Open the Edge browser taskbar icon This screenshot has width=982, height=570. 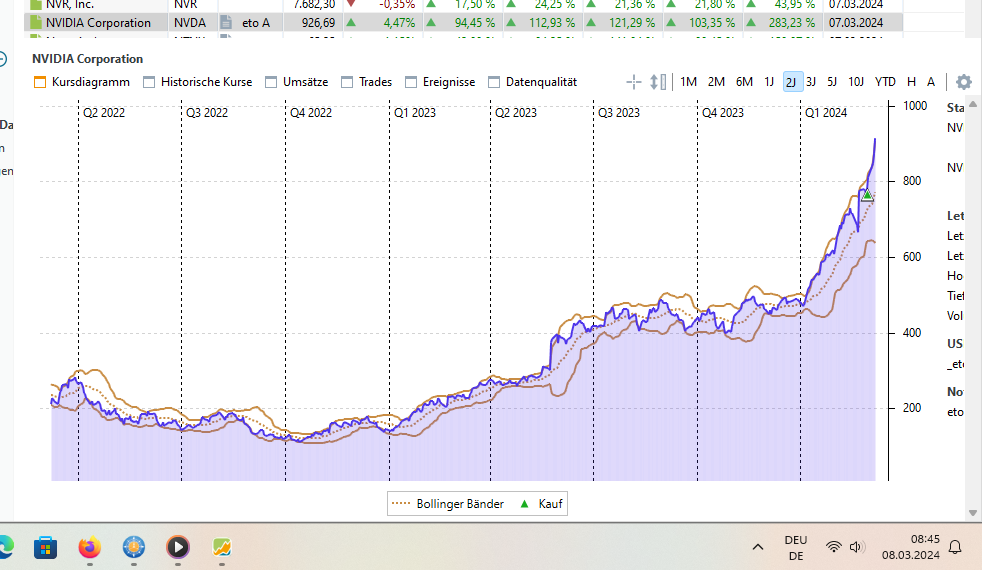coord(6,547)
